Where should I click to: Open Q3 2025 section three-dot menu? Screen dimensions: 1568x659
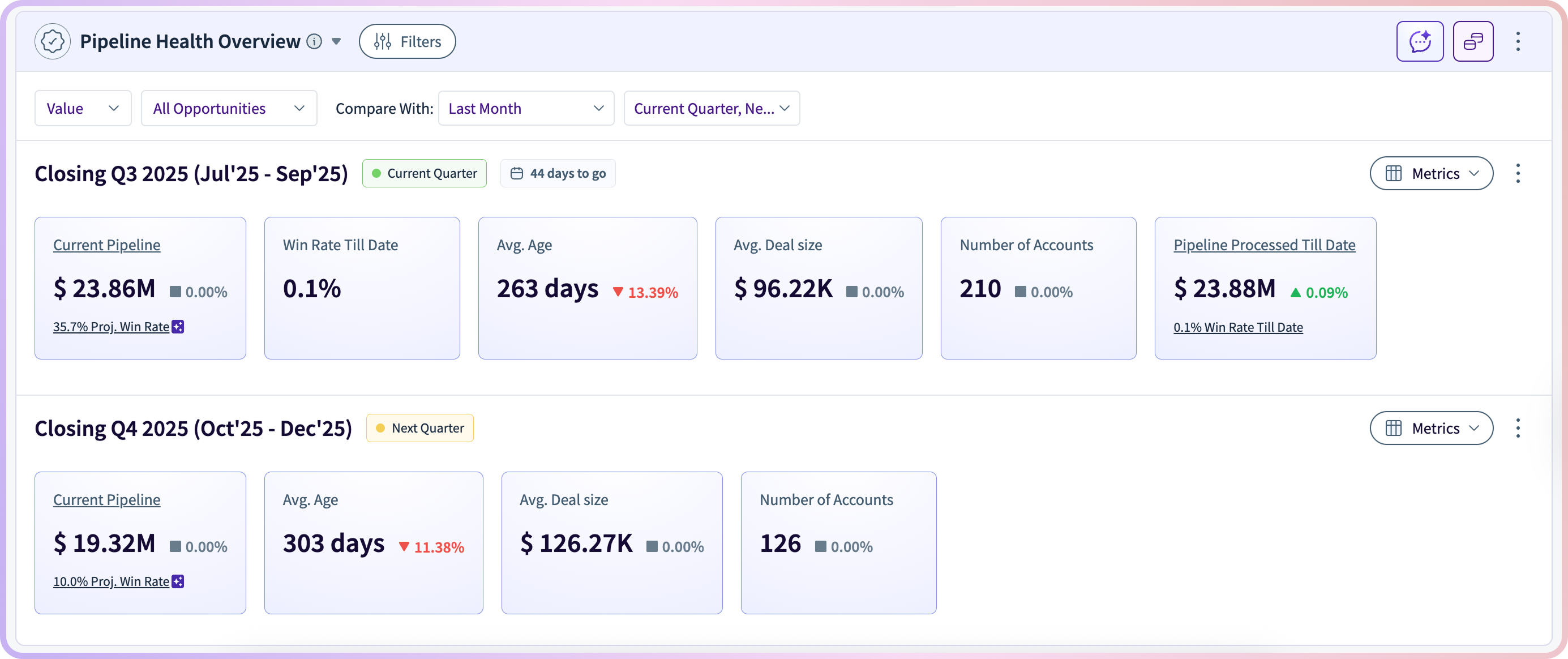click(1518, 174)
